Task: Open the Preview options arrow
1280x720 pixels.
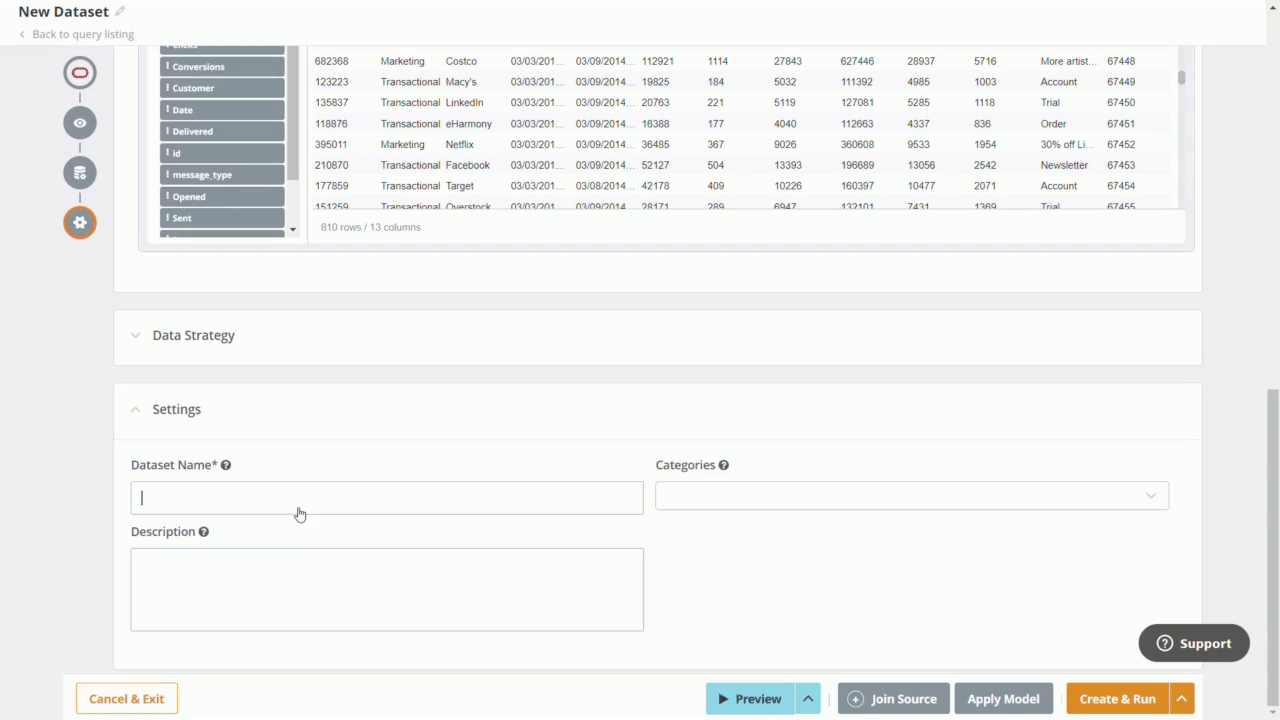Action: click(808, 699)
